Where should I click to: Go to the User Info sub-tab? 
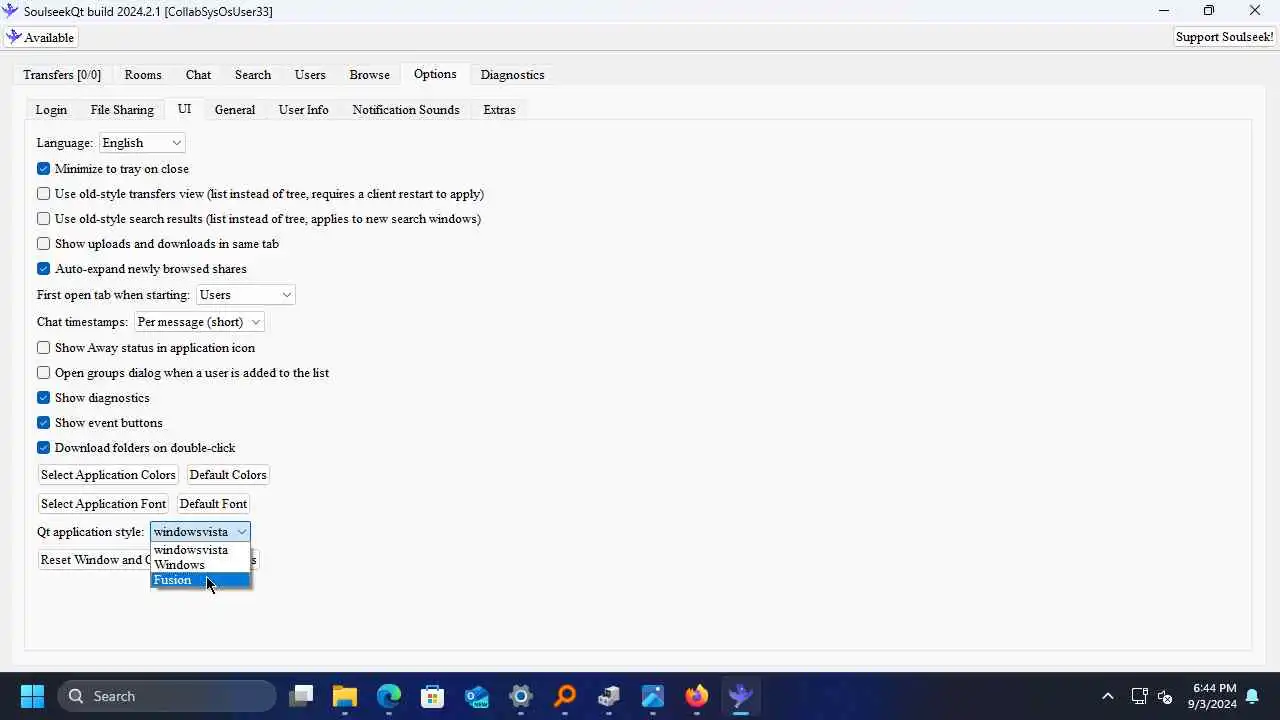(303, 110)
